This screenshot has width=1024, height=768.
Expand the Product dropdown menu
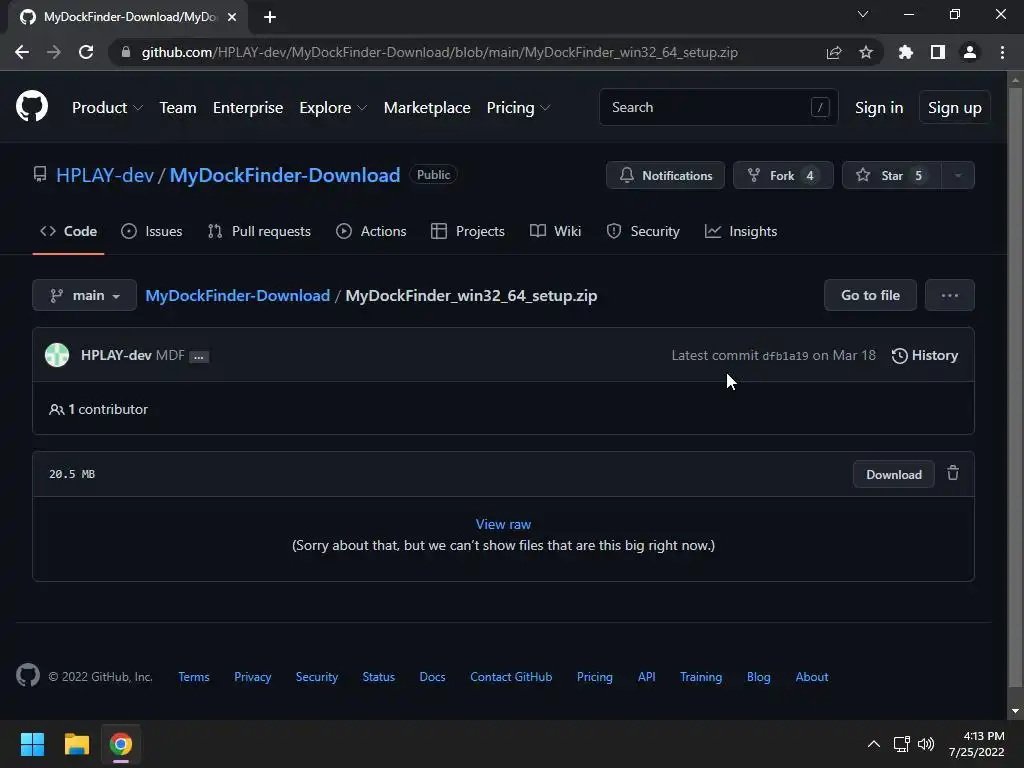tap(107, 108)
